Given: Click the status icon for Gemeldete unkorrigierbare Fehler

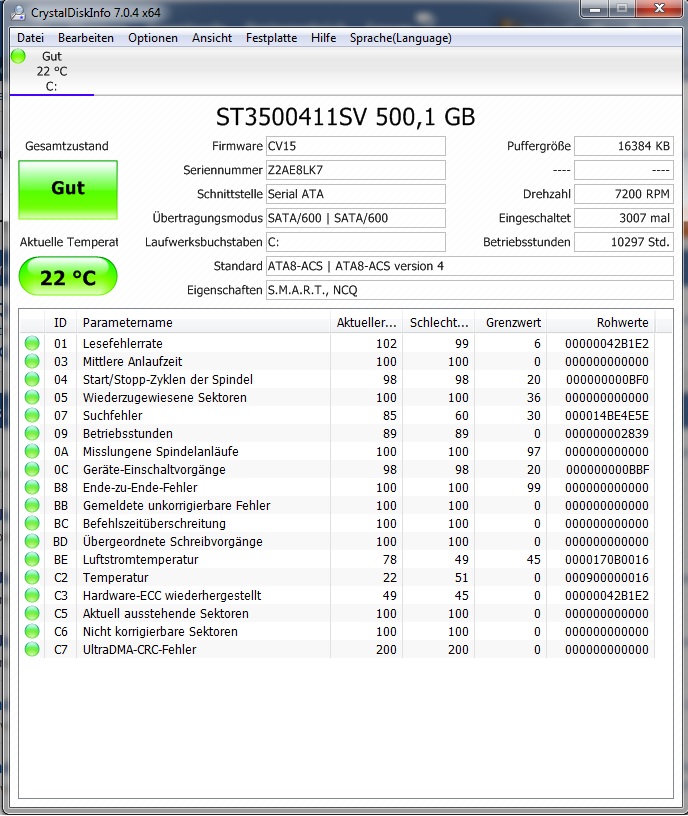Looking at the screenshot, I should pos(32,505).
